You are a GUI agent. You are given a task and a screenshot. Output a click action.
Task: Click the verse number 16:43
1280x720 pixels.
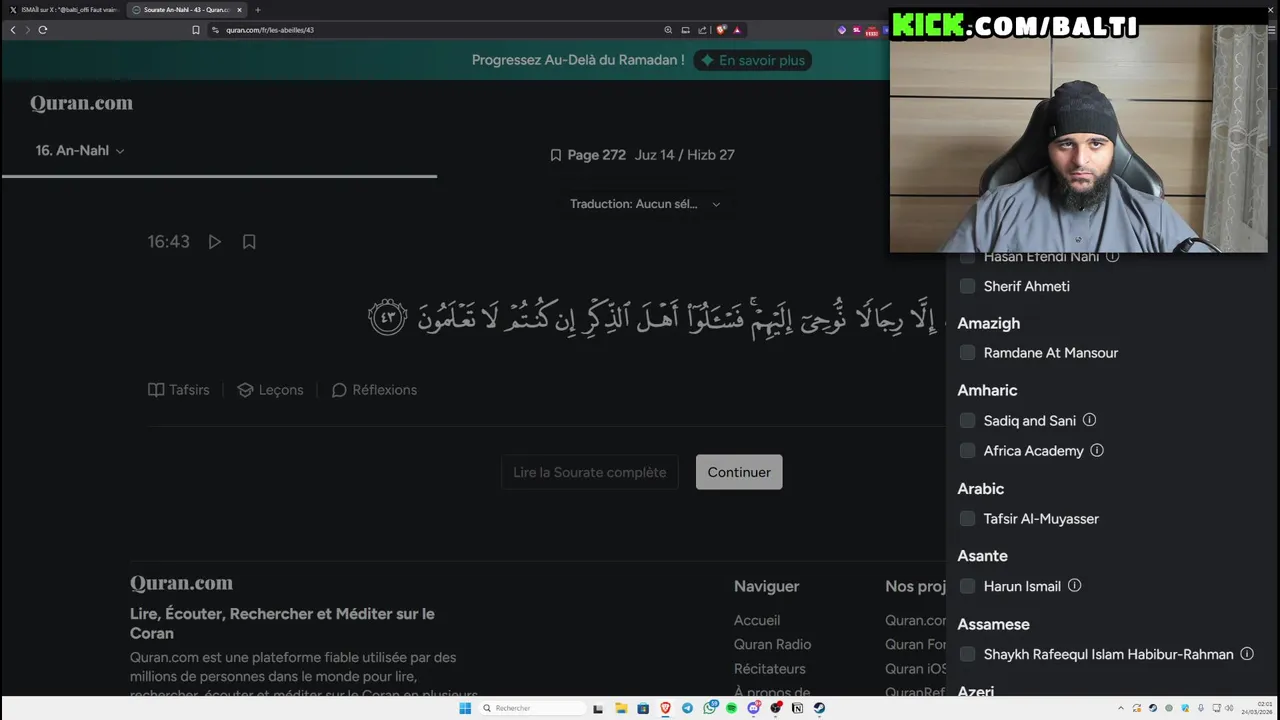tap(168, 242)
